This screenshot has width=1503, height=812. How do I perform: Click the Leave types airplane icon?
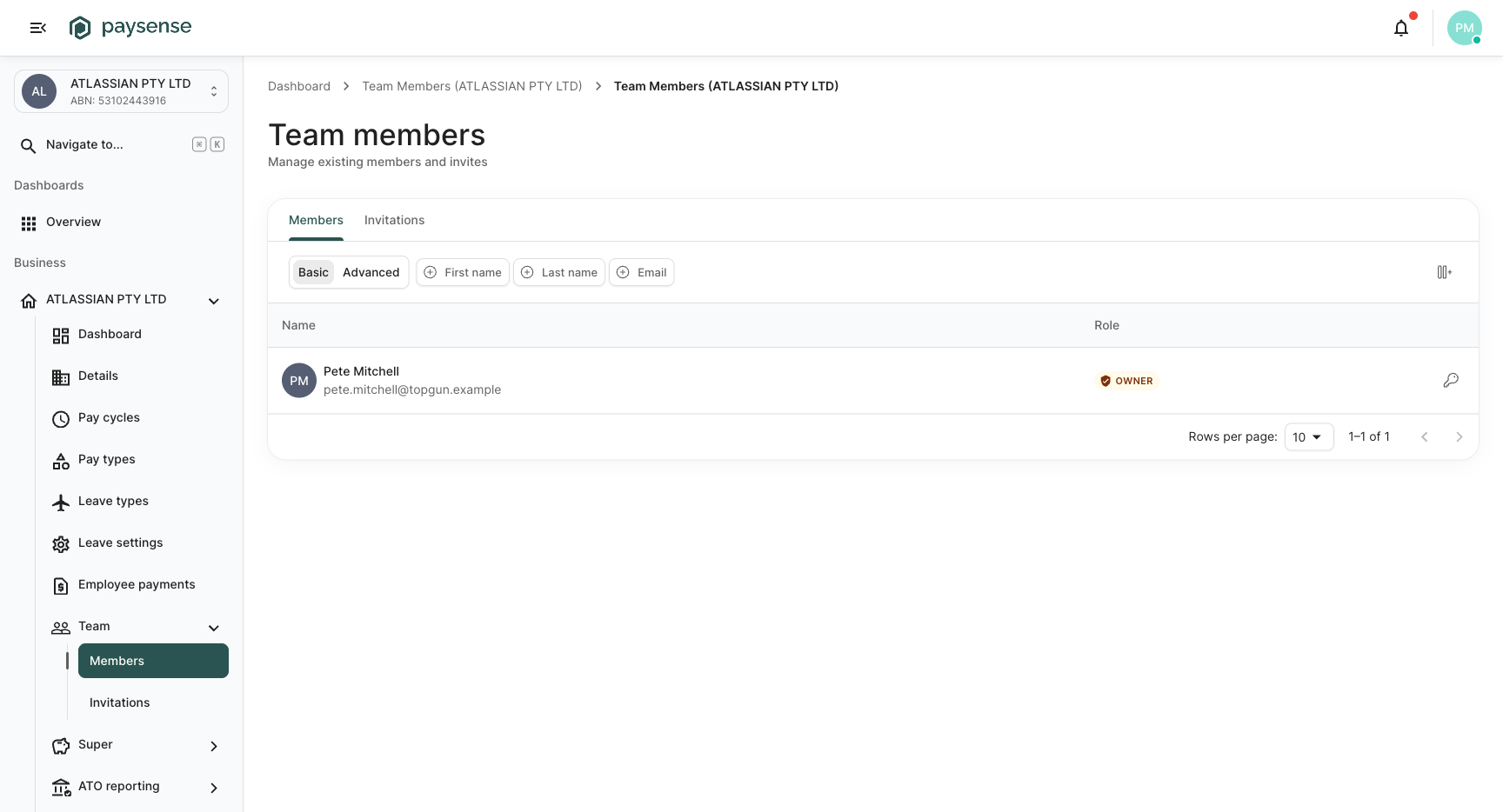pos(61,503)
